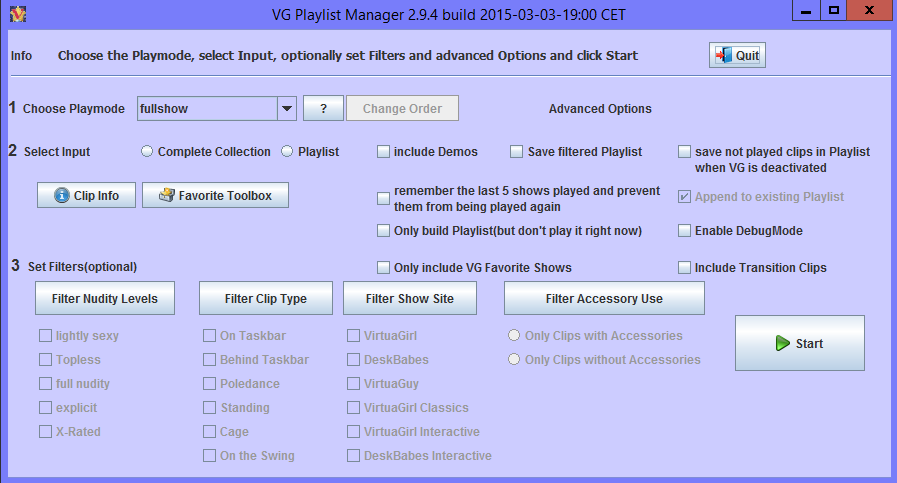Click the Start button
Viewport: 897px width, 483px height.
pos(800,343)
